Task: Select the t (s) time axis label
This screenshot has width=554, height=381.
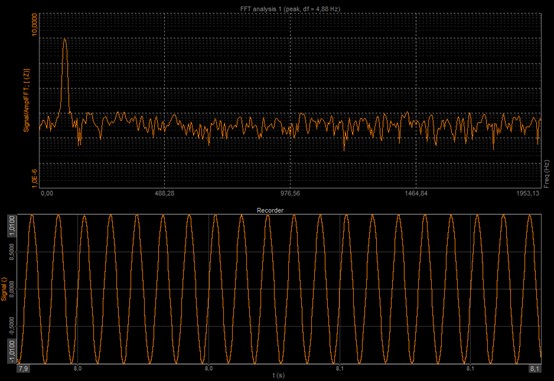Action: coord(279,375)
